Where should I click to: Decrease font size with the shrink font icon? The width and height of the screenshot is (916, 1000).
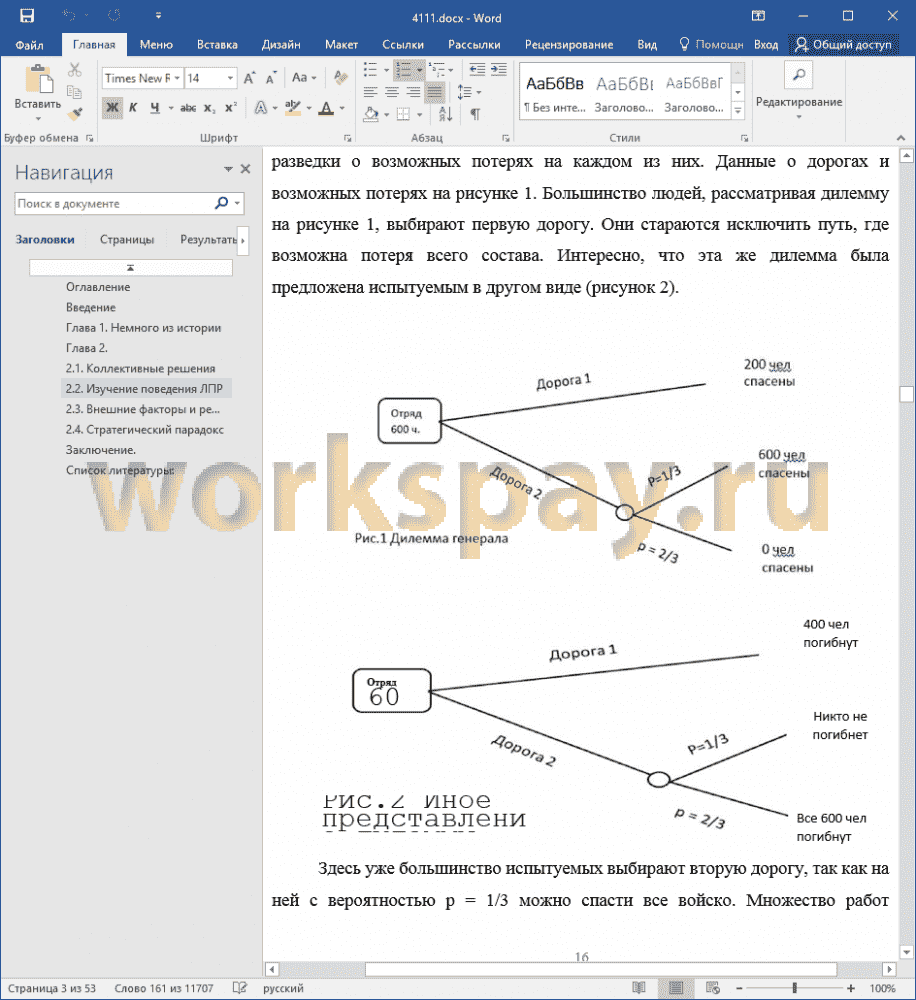point(271,78)
